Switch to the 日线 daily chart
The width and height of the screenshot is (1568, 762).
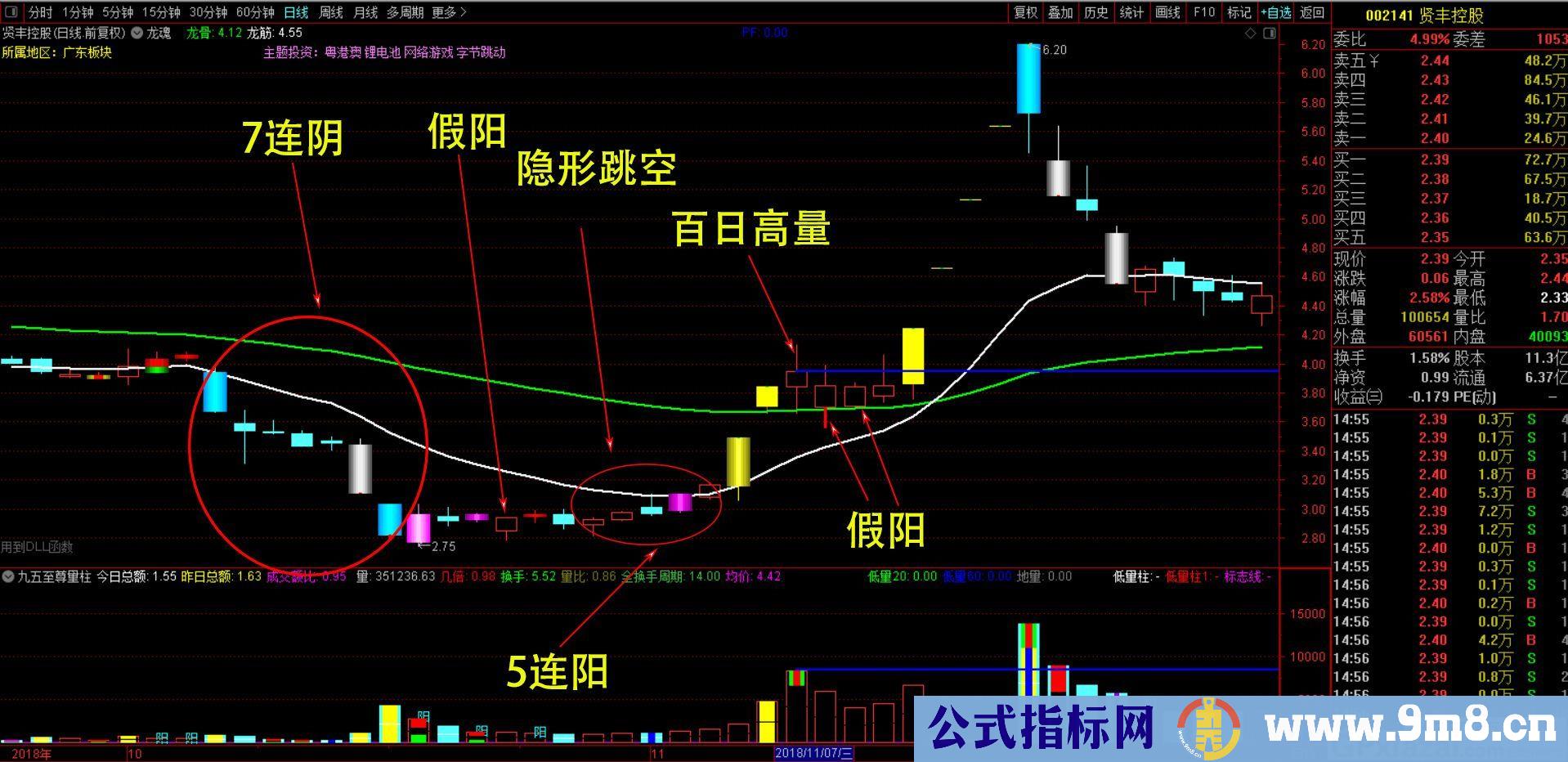point(296,12)
